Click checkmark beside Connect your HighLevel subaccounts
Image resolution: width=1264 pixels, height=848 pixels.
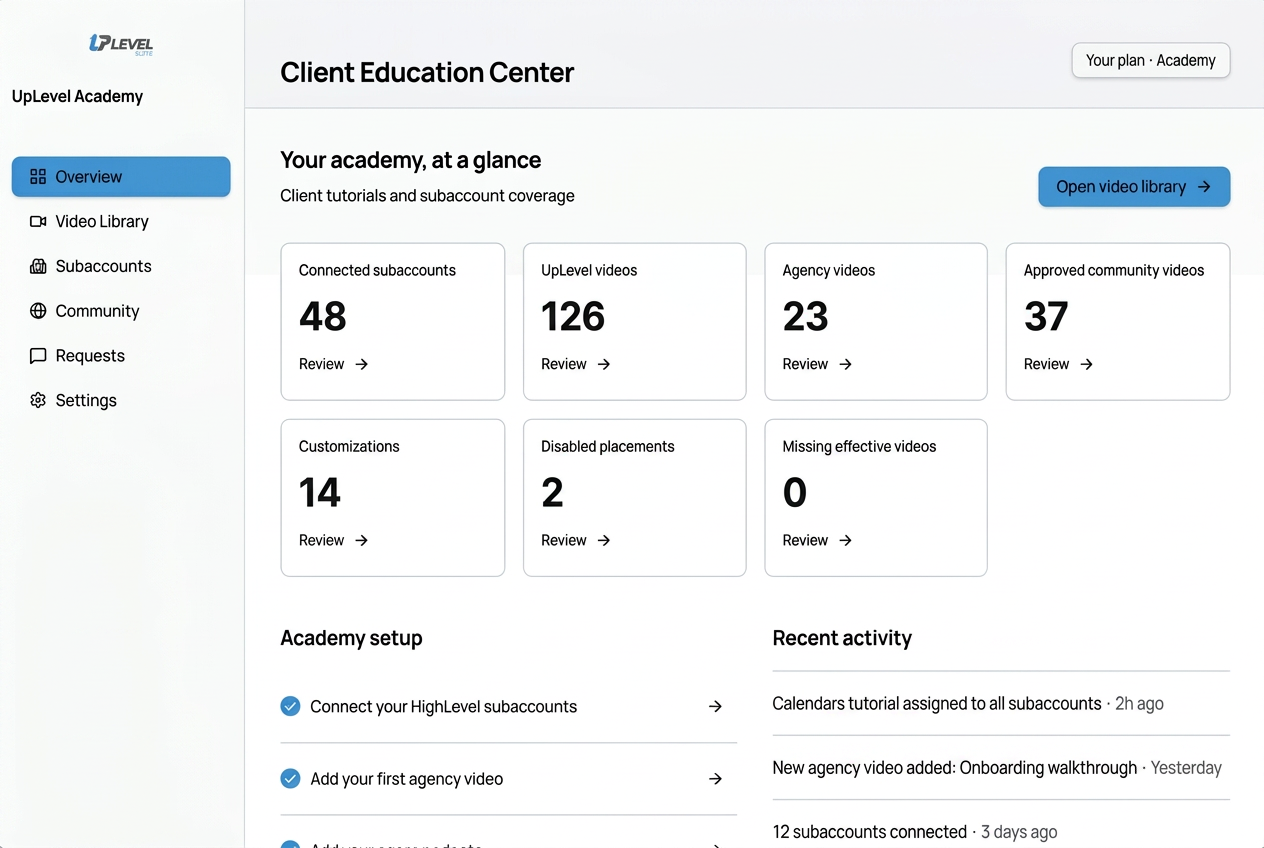pos(290,706)
